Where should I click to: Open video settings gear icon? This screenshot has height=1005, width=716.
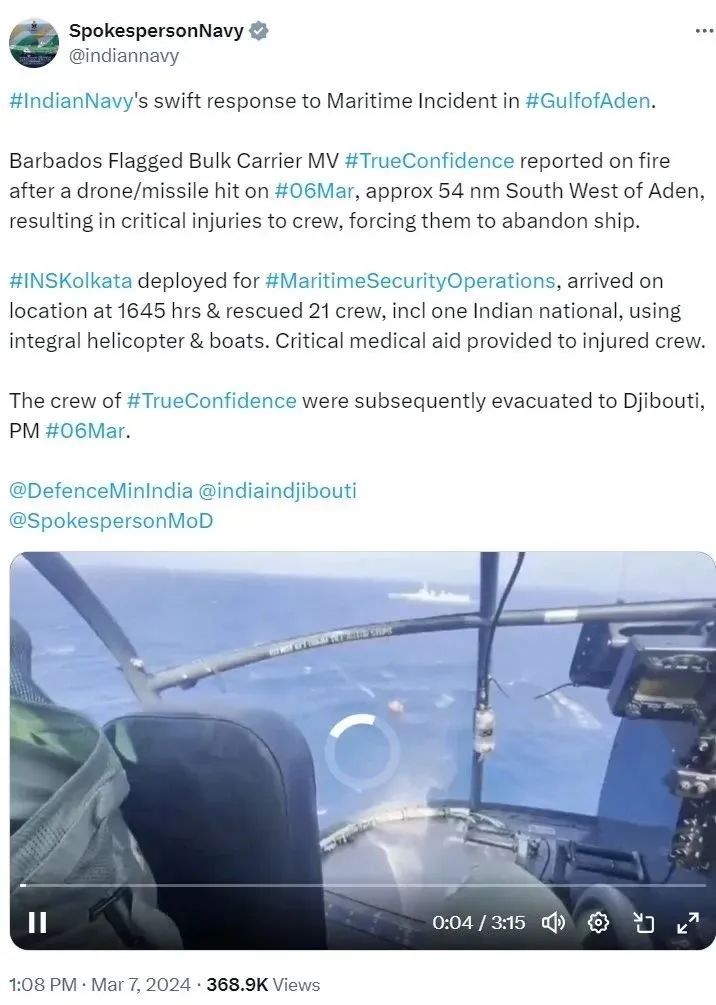[598, 923]
